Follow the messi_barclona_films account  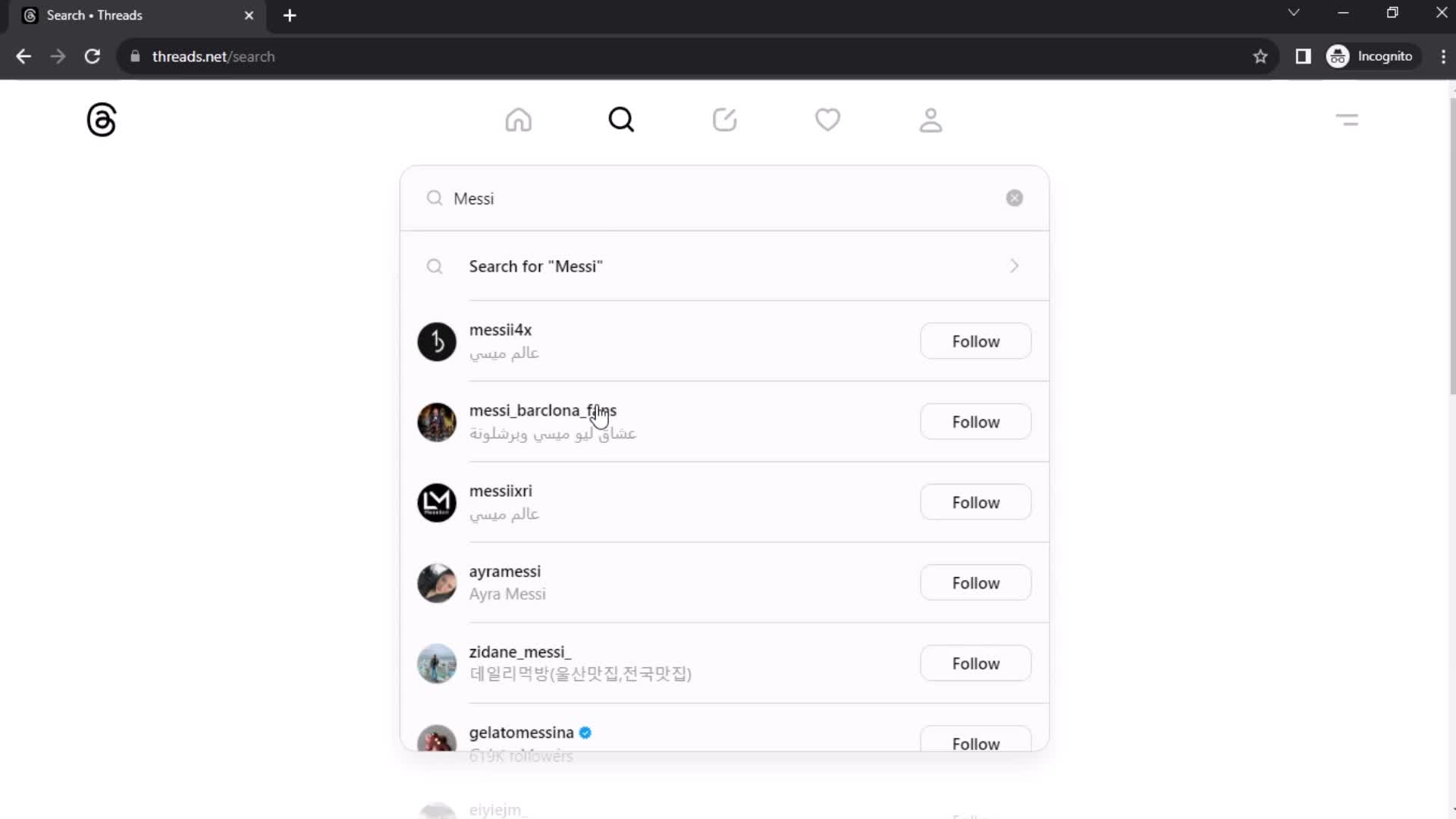975,422
